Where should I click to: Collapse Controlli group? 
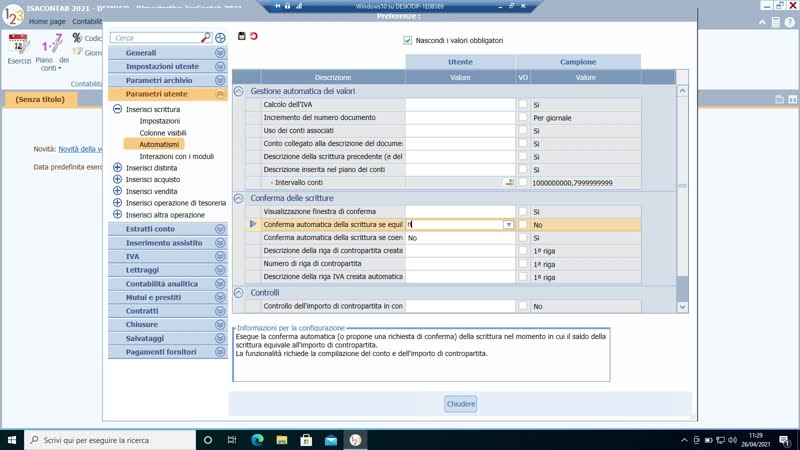point(238,293)
